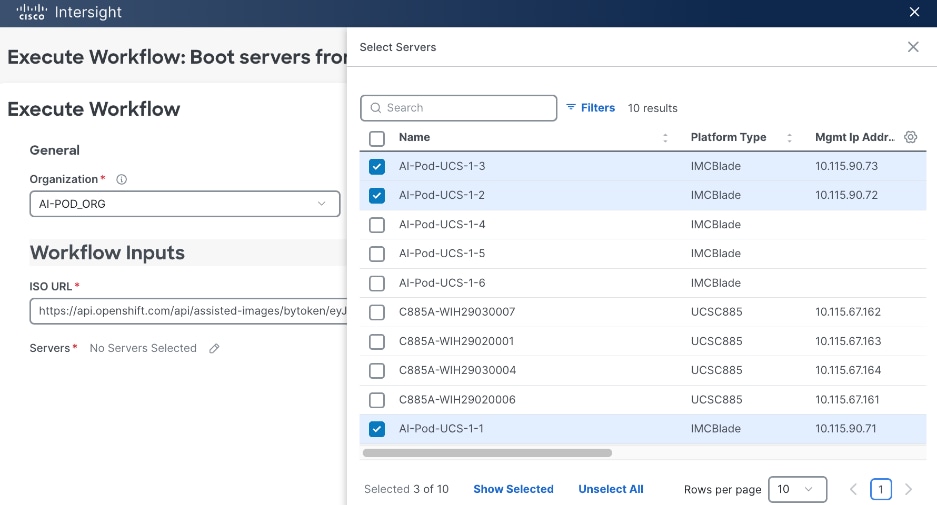
Task: Open the table column settings gear
Action: (x=910, y=137)
